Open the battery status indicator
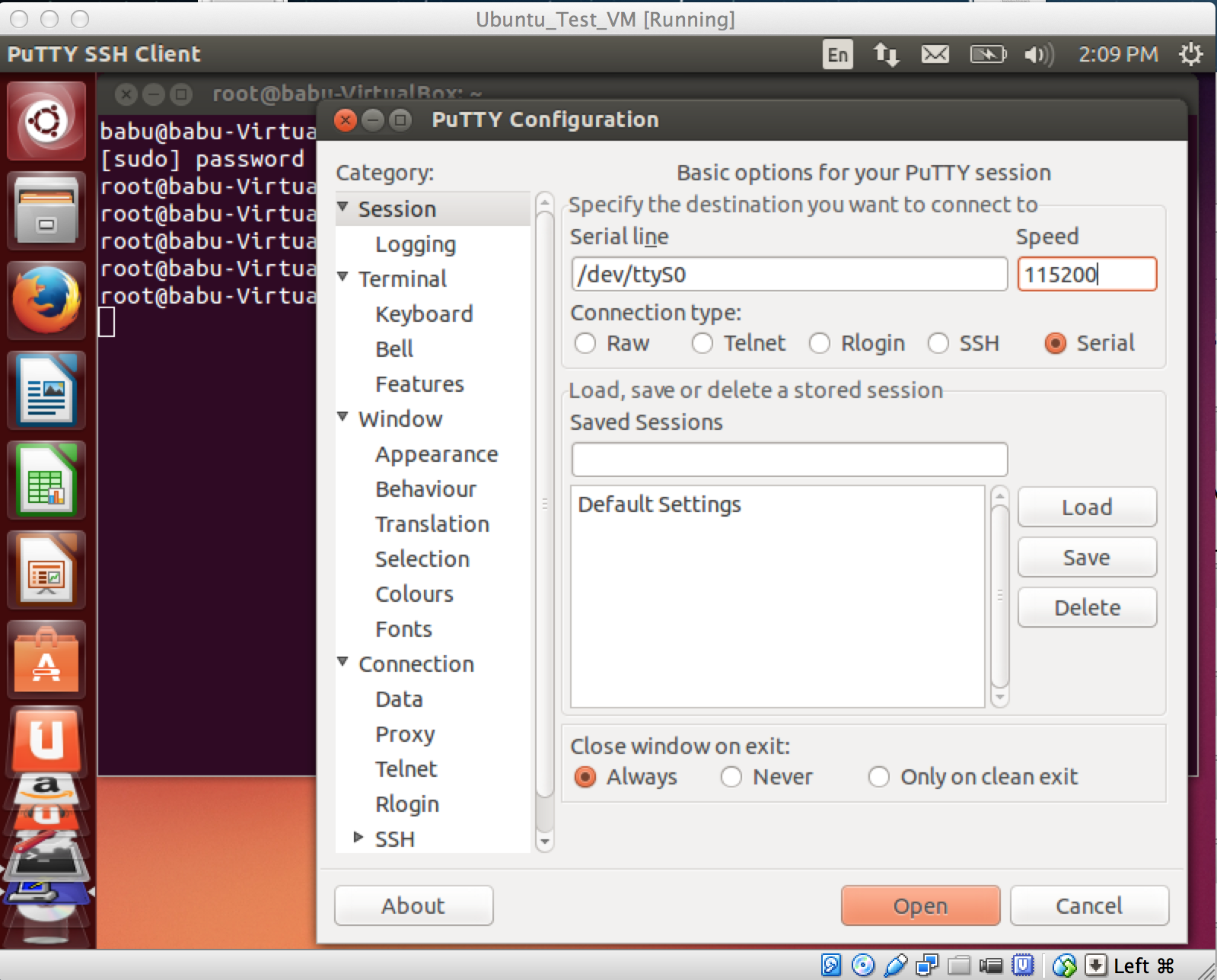 point(988,55)
